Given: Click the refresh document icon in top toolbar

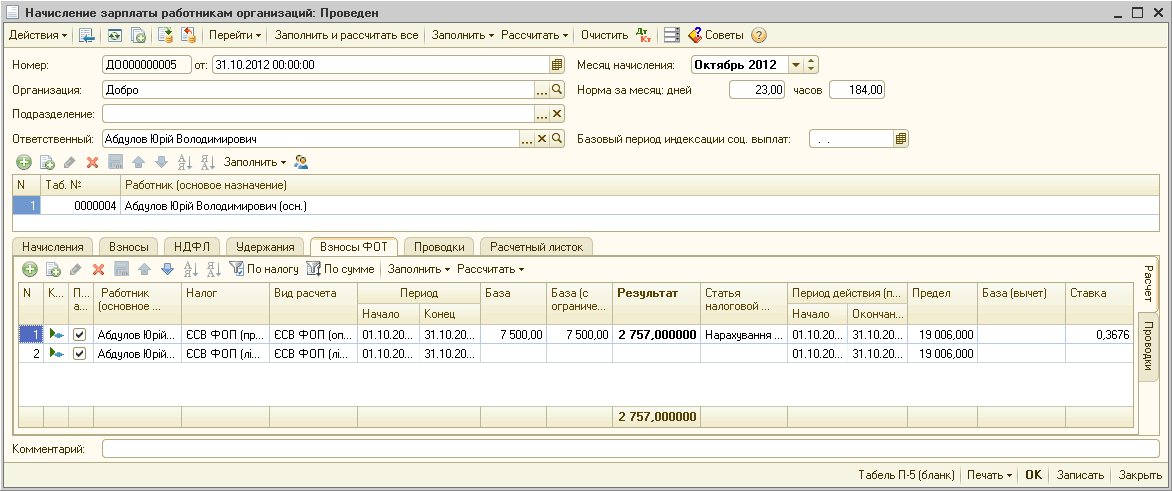Looking at the screenshot, I should click(115, 35).
